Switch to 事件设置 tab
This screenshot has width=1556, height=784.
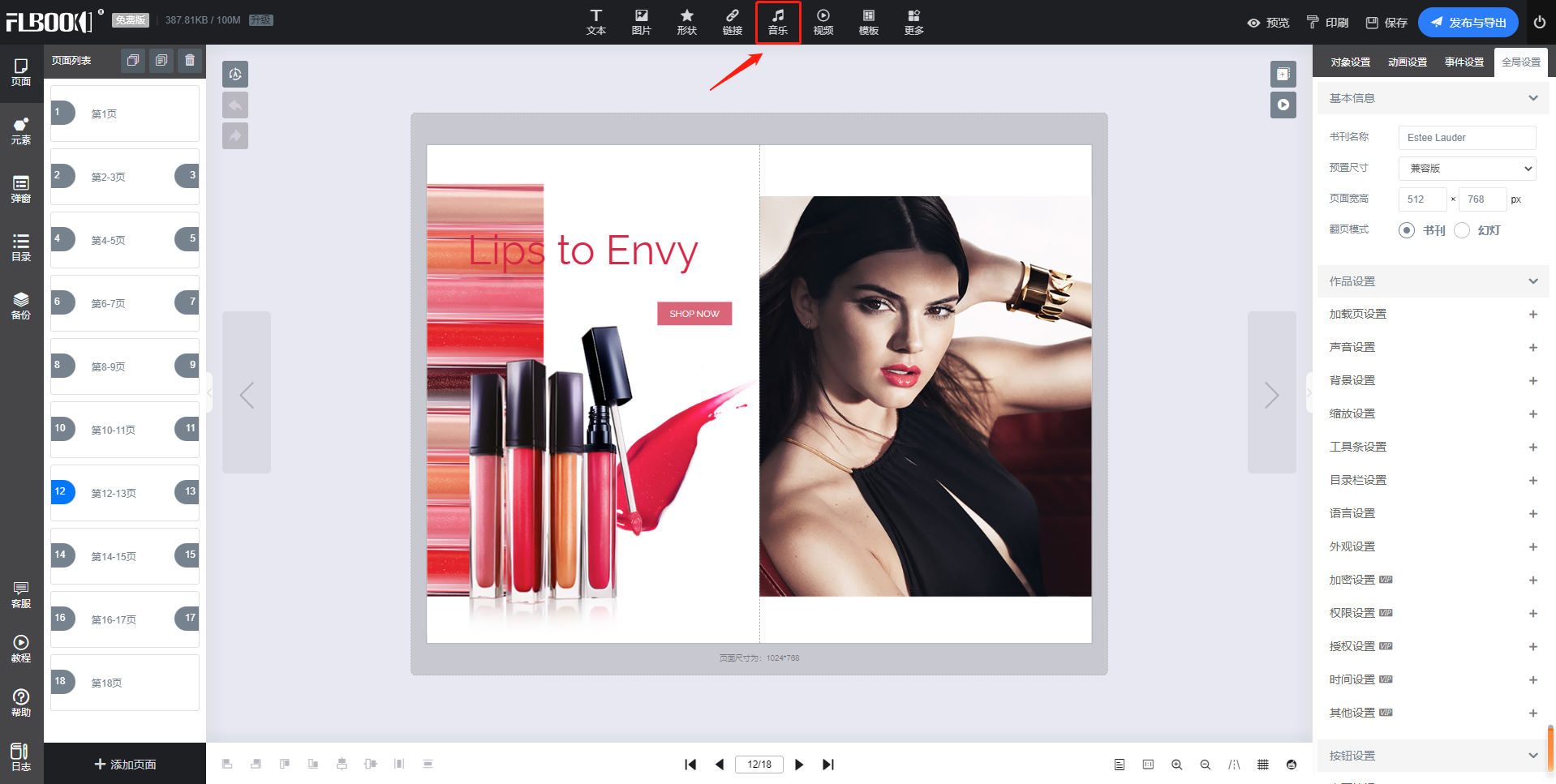click(x=1464, y=62)
